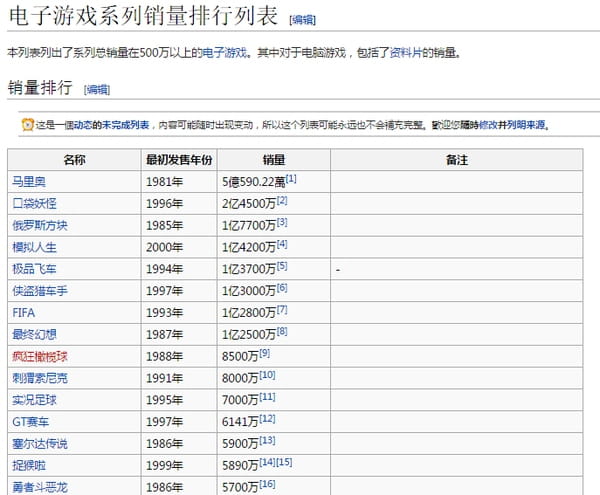Click footnote [8] after 1亿2500万
Image resolution: width=600 pixels, height=495 pixels.
coord(282,331)
